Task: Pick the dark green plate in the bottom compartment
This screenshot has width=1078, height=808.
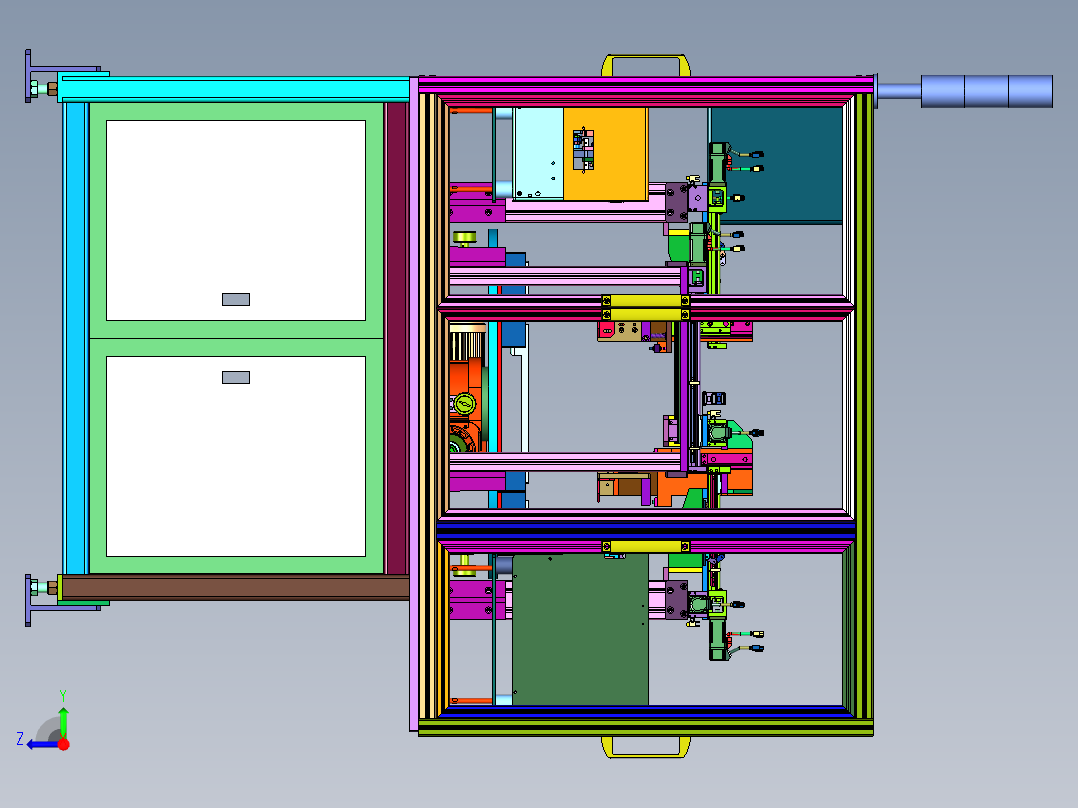Action: click(579, 630)
